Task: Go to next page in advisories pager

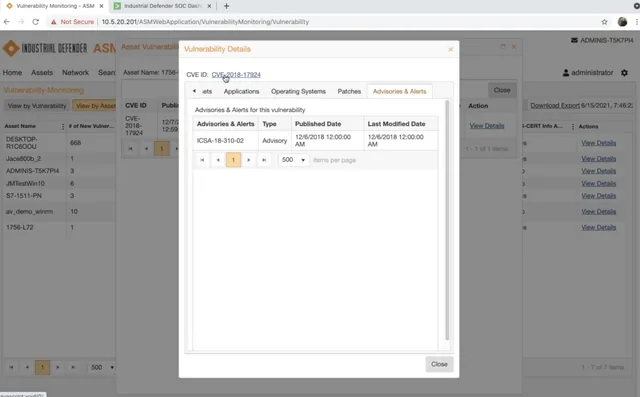Action: [x=249, y=160]
